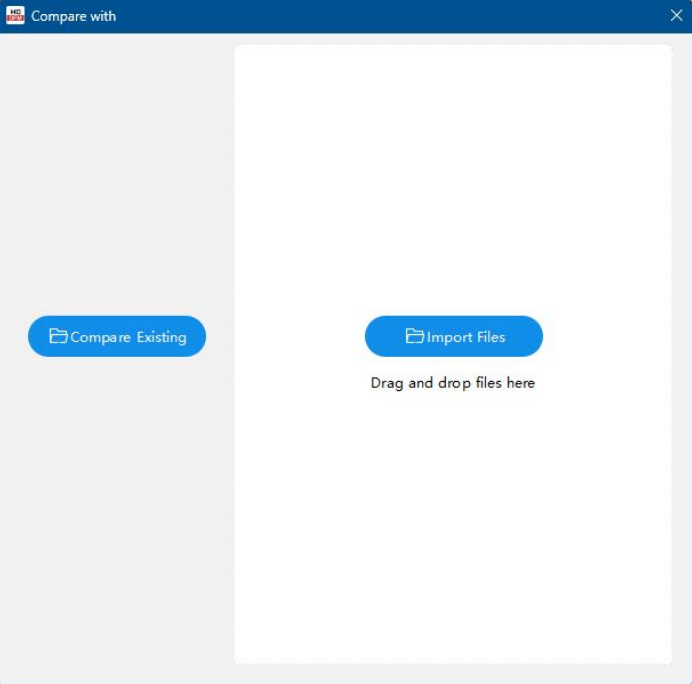This screenshot has width=692, height=684.
Task: Click the white drop zone below the drag text
Action: (x=453, y=520)
